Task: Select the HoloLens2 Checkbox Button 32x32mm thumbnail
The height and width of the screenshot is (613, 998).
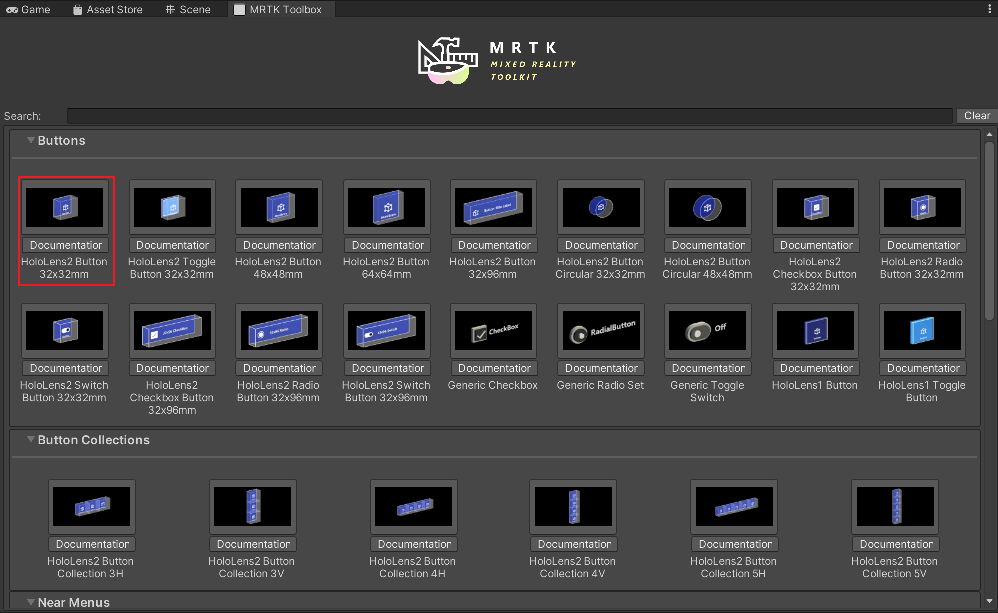Action: (x=816, y=207)
